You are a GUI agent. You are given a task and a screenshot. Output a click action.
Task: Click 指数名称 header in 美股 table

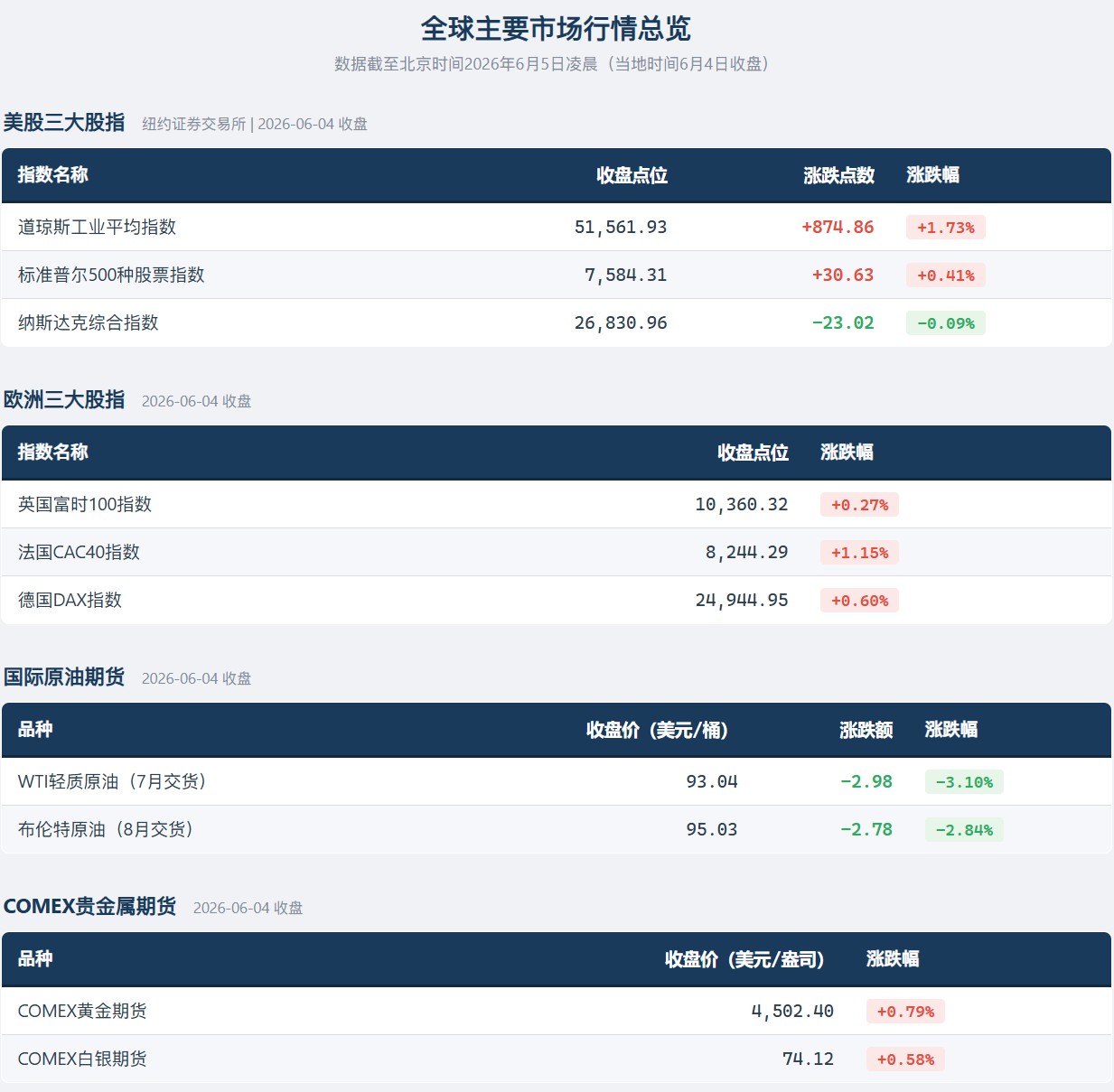pos(53,175)
